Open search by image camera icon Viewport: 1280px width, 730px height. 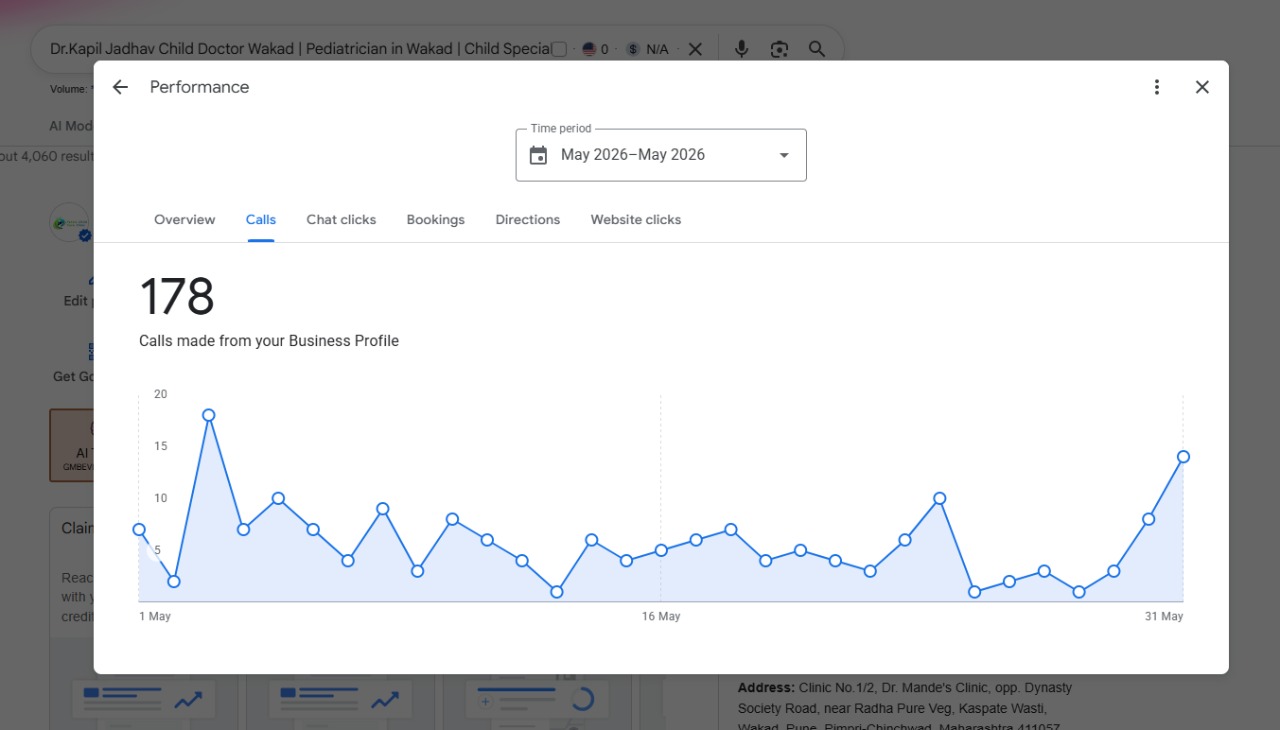[x=779, y=49]
